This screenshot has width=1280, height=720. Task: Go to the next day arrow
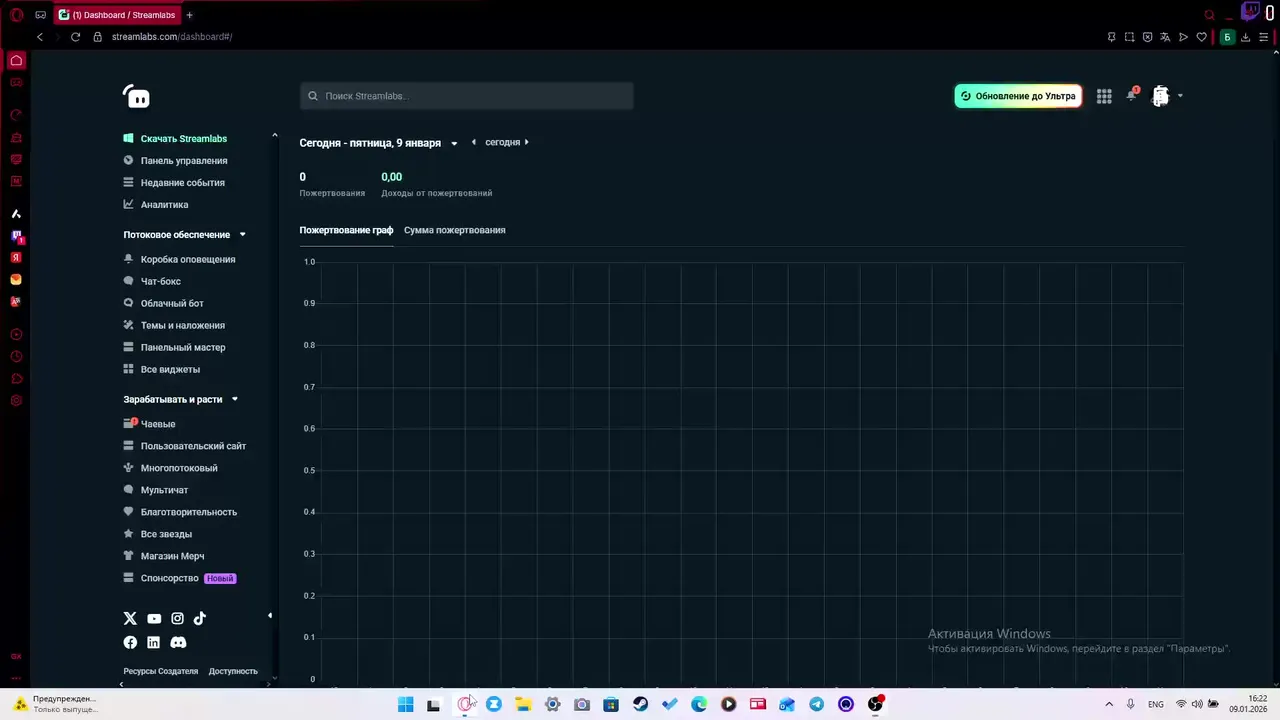pos(527,142)
